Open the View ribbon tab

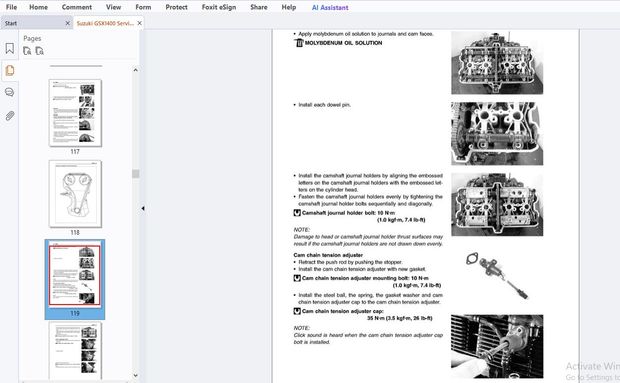(x=113, y=7)
